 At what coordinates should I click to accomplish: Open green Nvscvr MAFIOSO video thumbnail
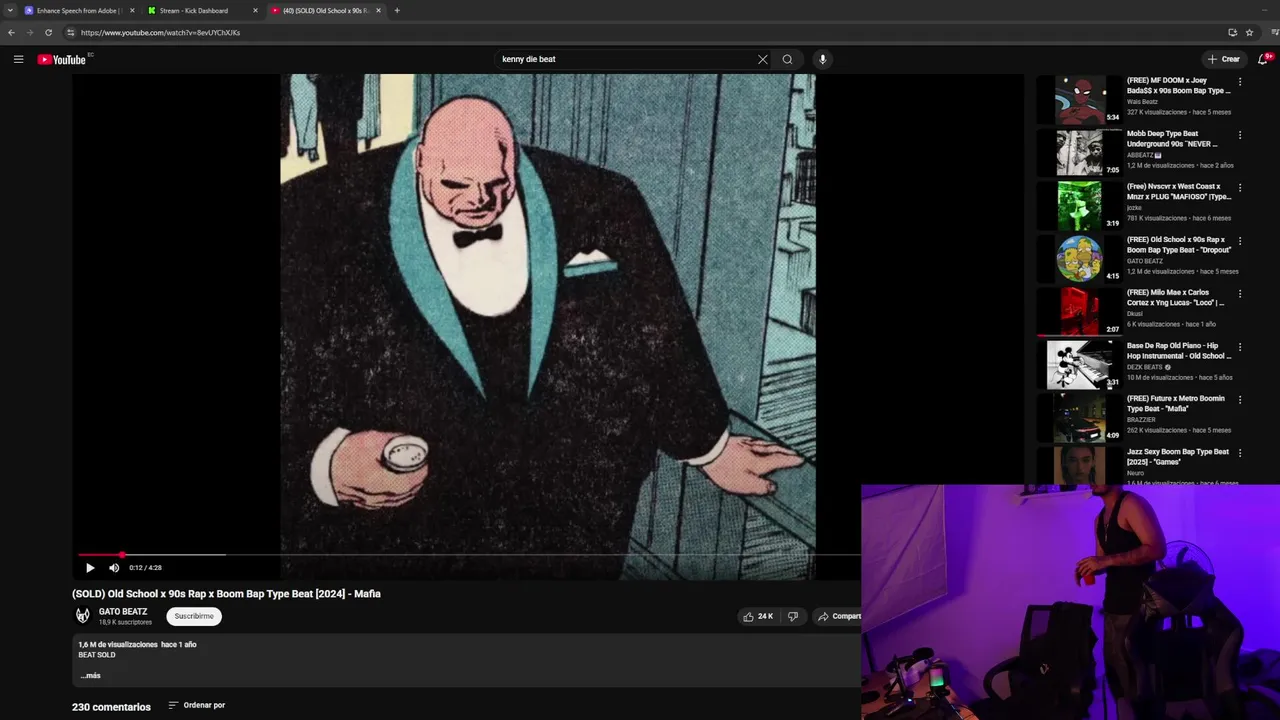[x=1080, y=206]
